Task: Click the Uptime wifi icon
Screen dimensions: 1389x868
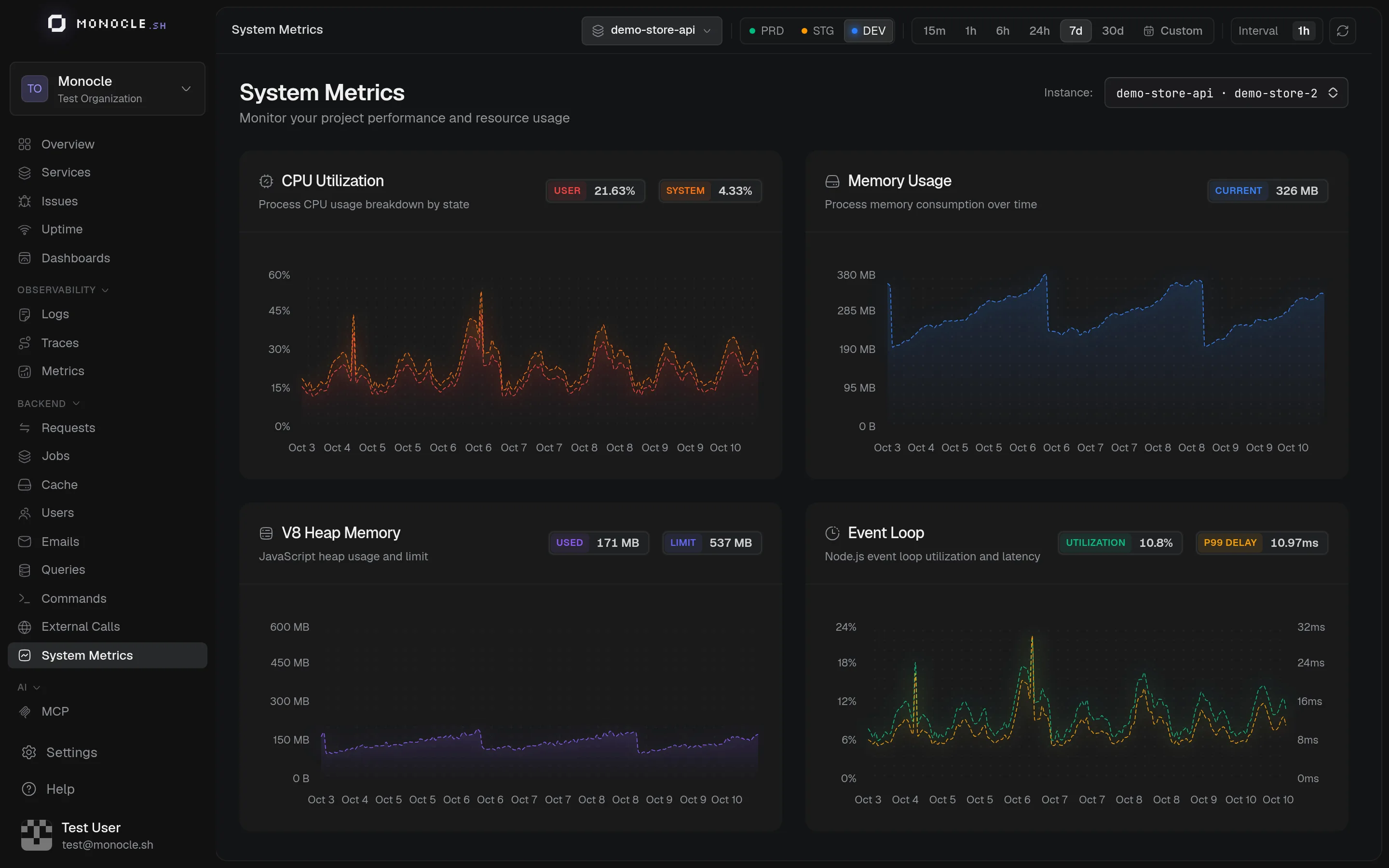Action: point(25,230)
